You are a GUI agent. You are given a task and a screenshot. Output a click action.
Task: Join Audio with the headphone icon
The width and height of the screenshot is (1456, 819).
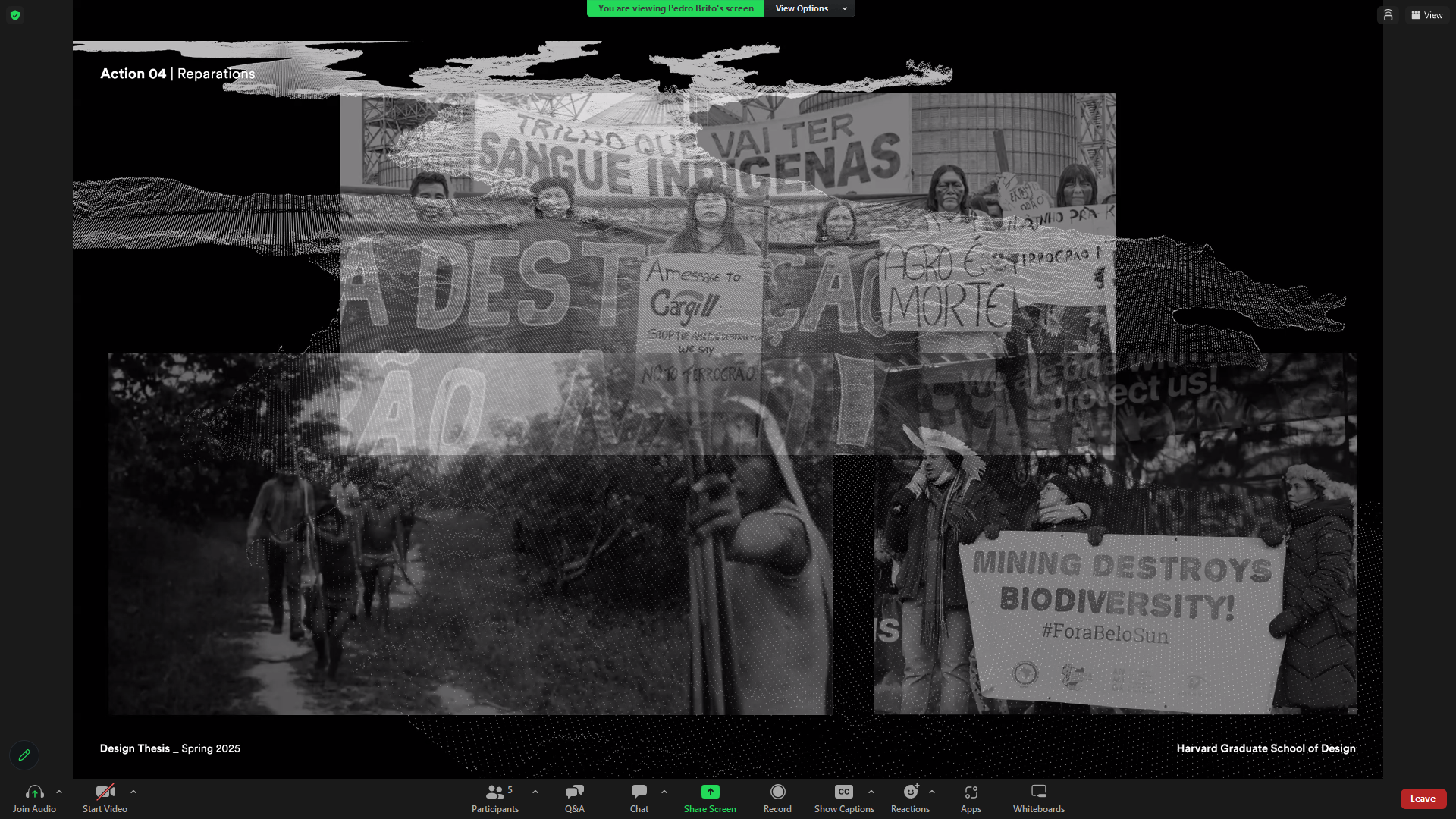coord(34,799)
